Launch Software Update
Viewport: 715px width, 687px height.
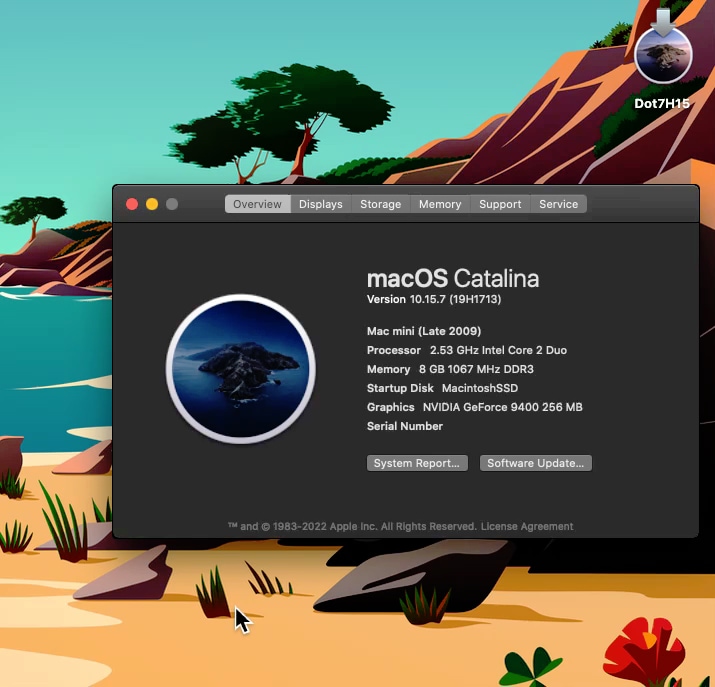536,463
